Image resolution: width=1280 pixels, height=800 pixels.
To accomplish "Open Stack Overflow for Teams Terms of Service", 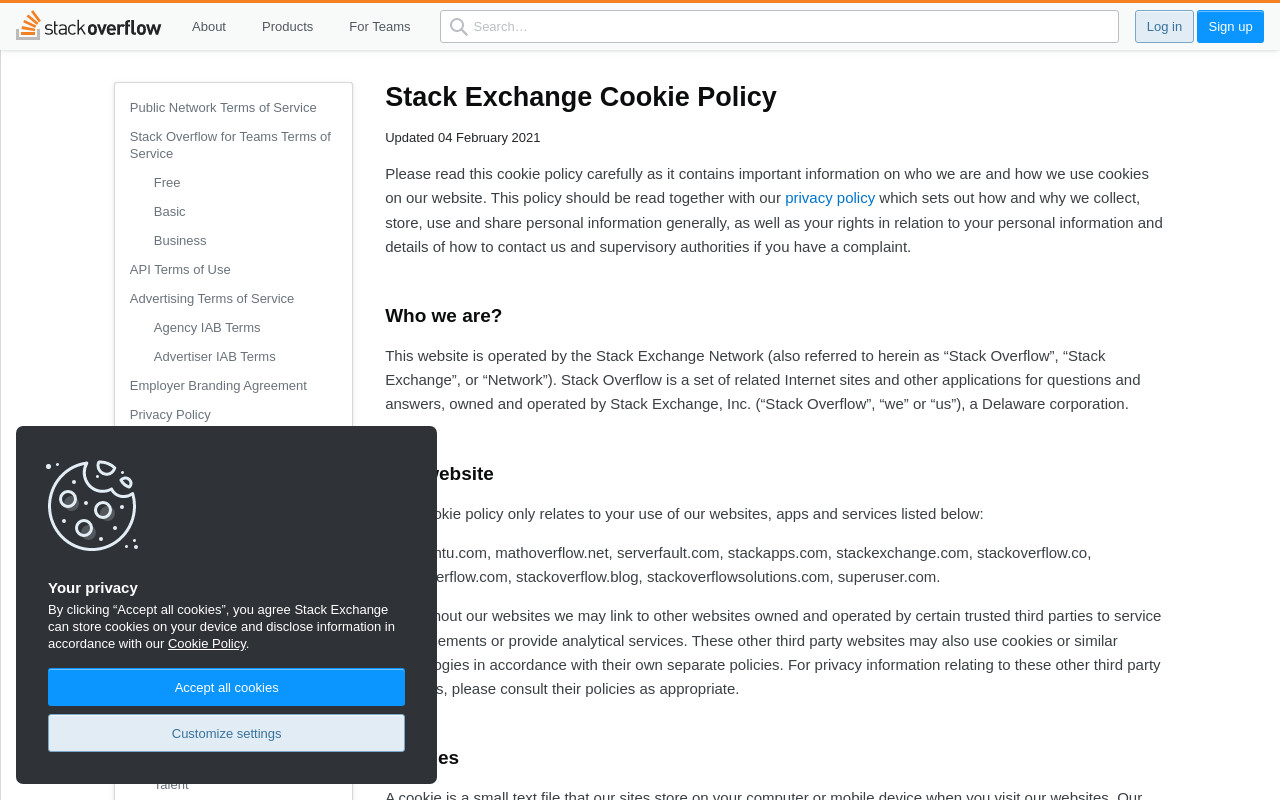I will click(232, 145).
